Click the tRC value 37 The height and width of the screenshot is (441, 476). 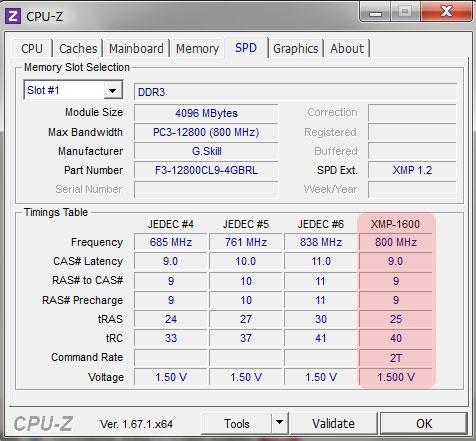tap(246, 338)
